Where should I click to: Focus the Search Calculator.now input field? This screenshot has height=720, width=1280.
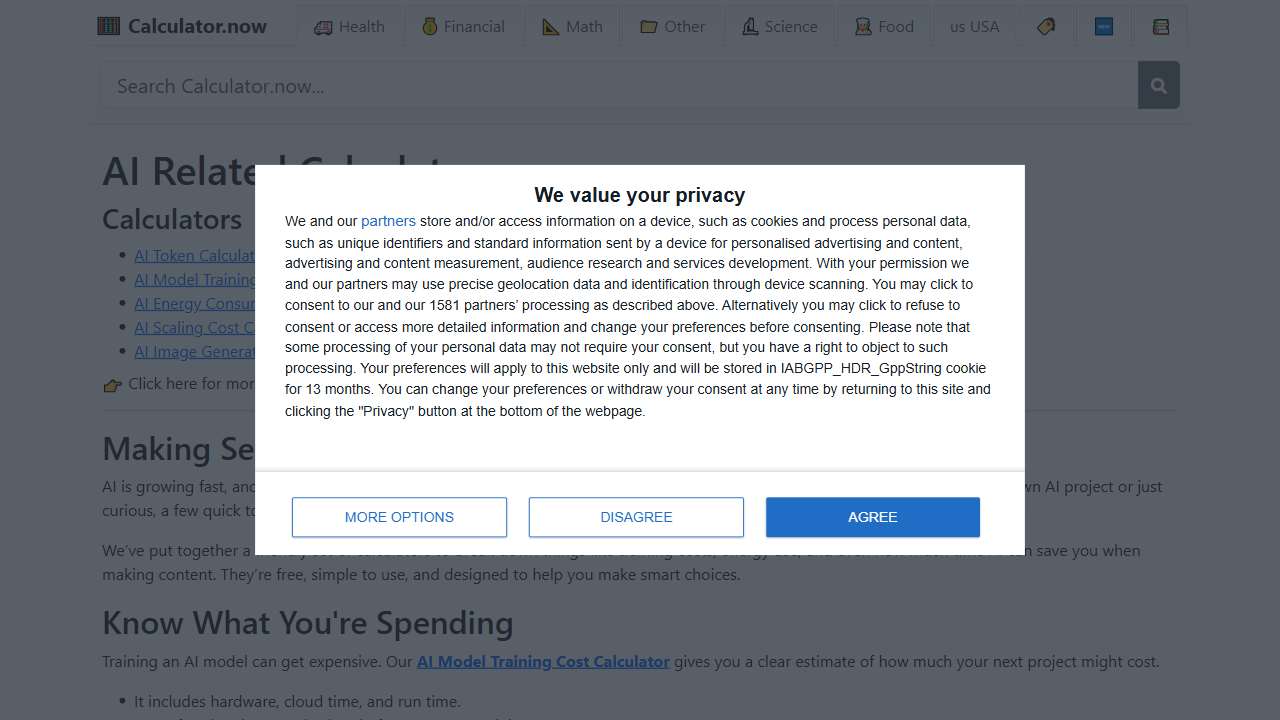coord(618,86)
